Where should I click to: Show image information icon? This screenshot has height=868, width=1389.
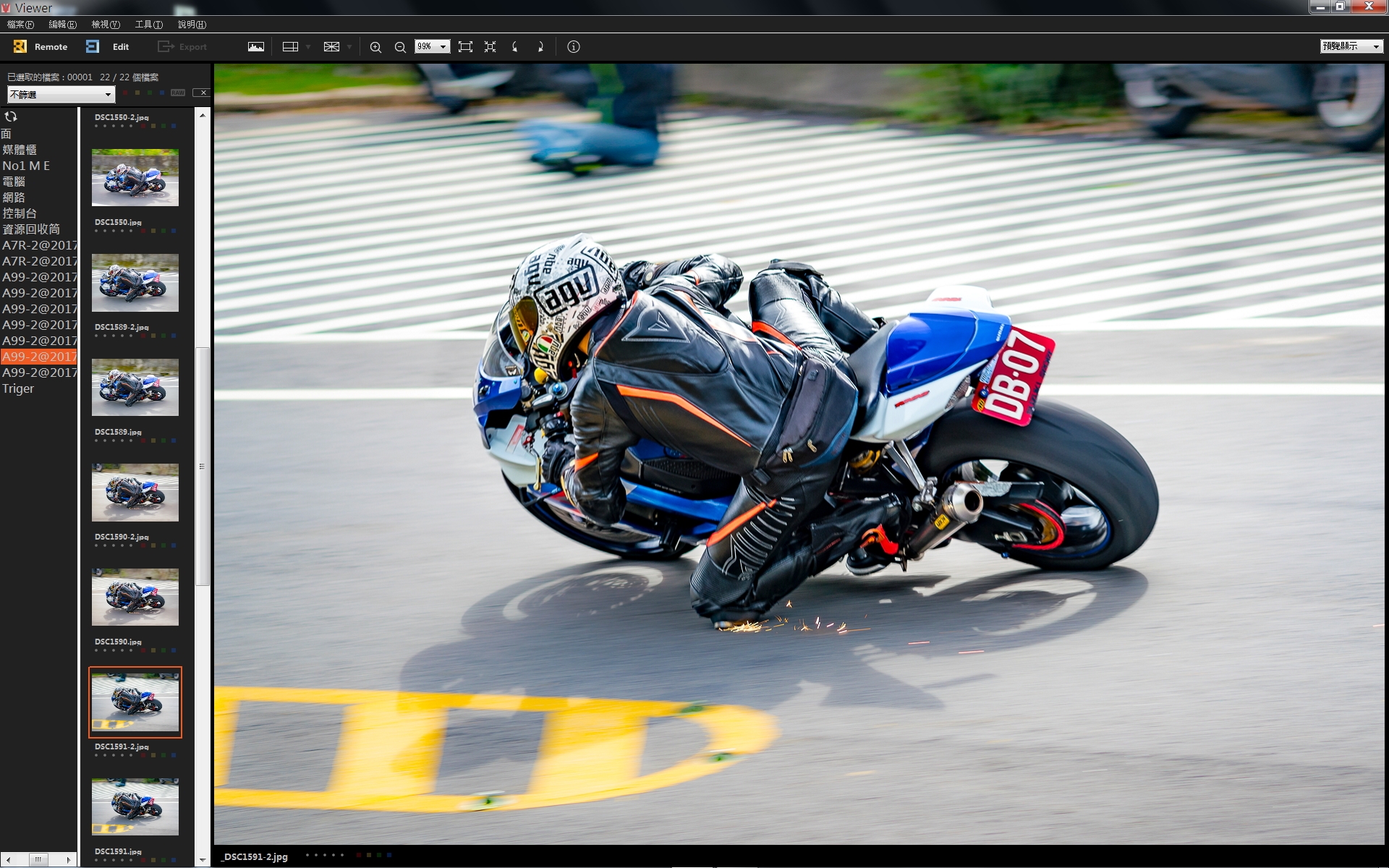click(574, 47)
